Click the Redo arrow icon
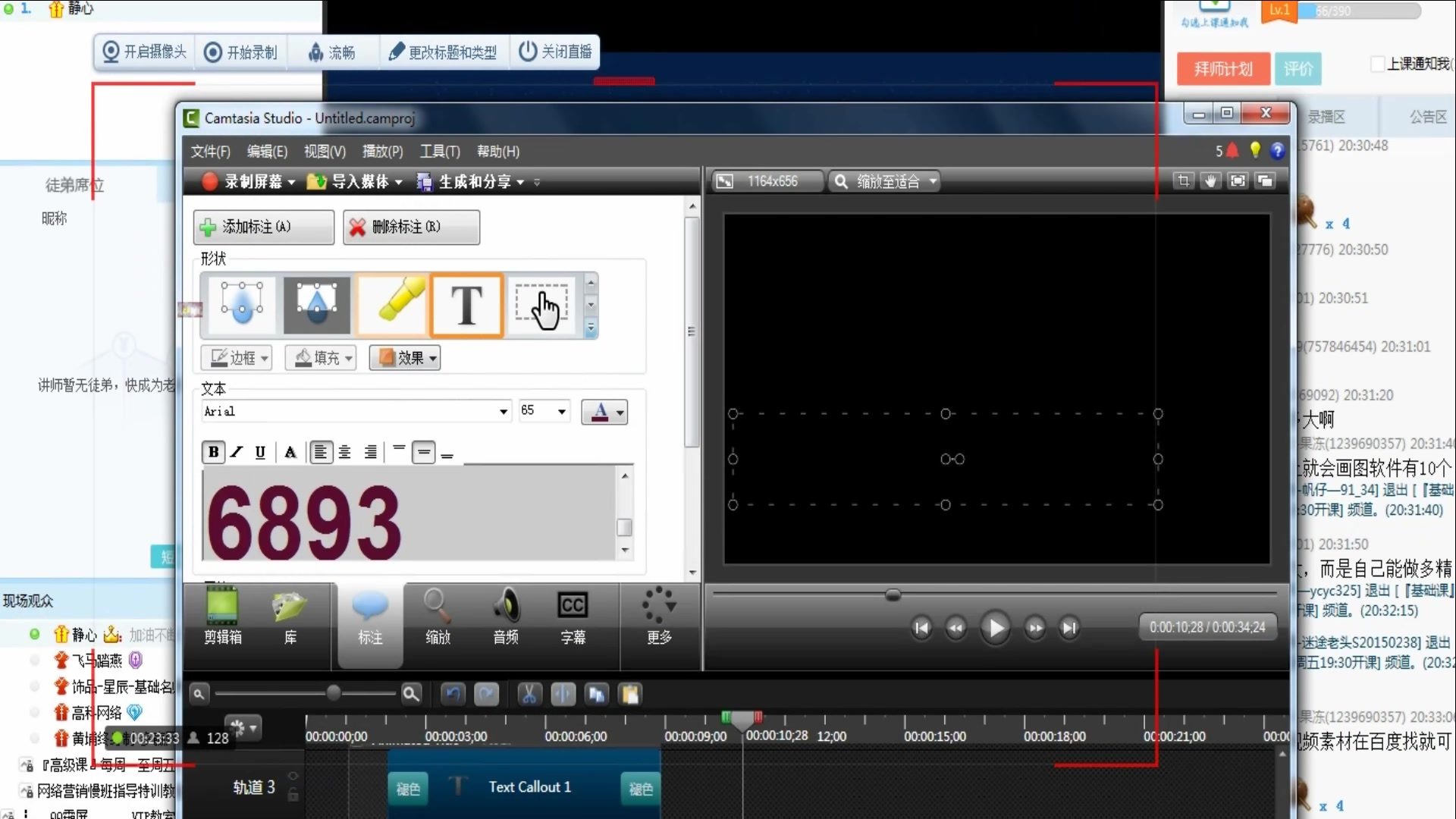The image size is (1456, 819). [x=487, y=694]
